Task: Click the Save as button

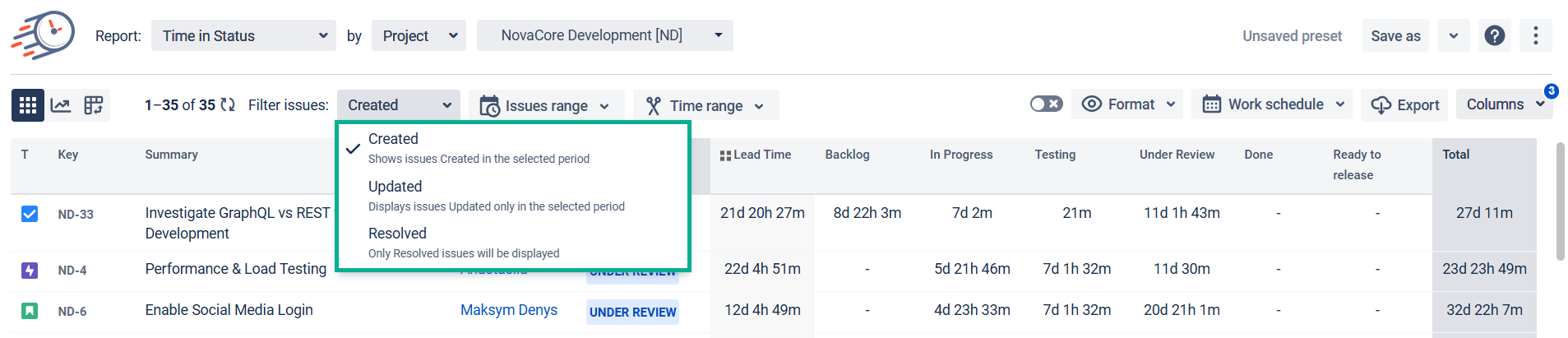Action: [x=1395, y=35]
